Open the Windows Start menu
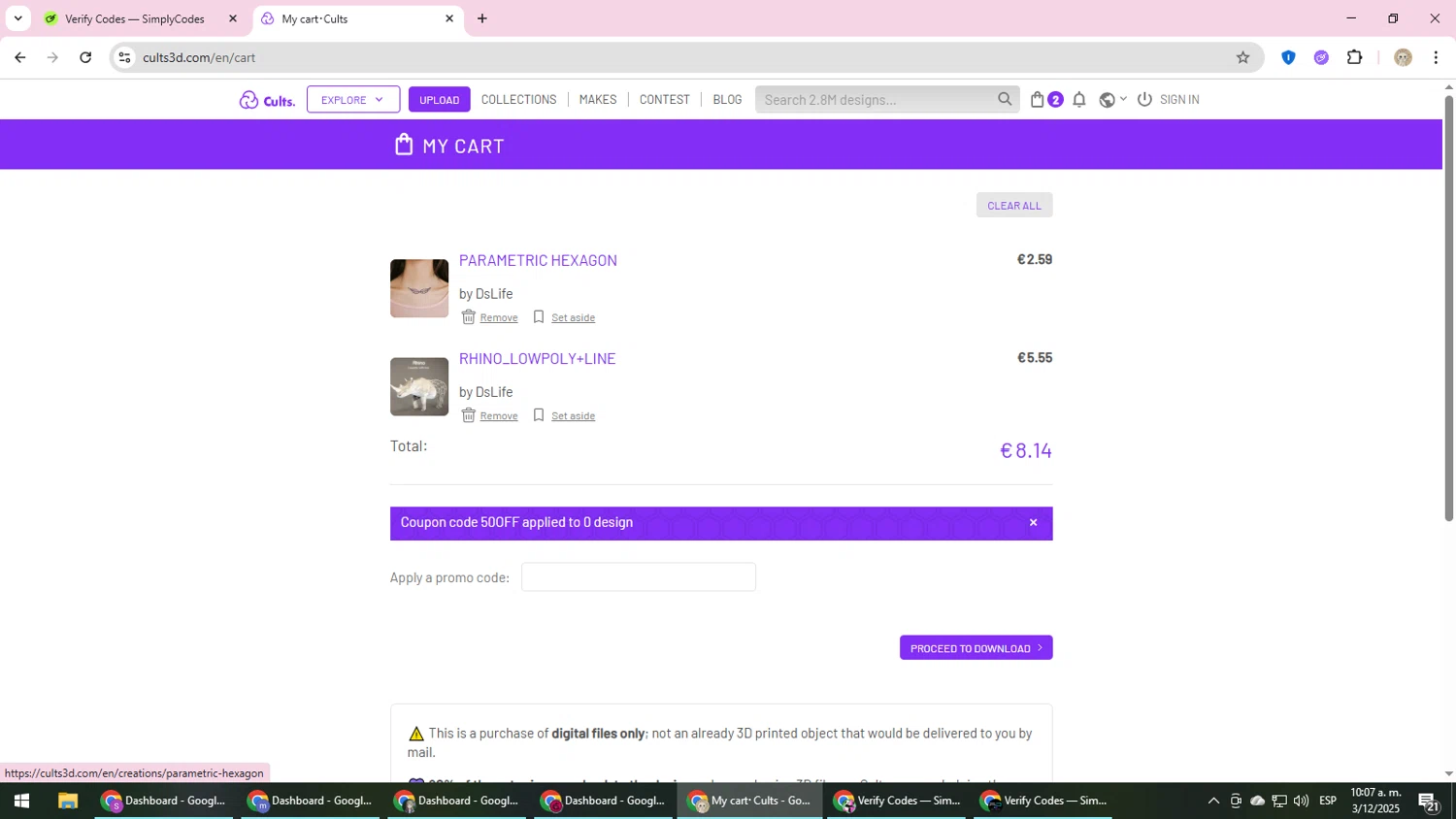Screen dimensions: 1456x819 21,801
